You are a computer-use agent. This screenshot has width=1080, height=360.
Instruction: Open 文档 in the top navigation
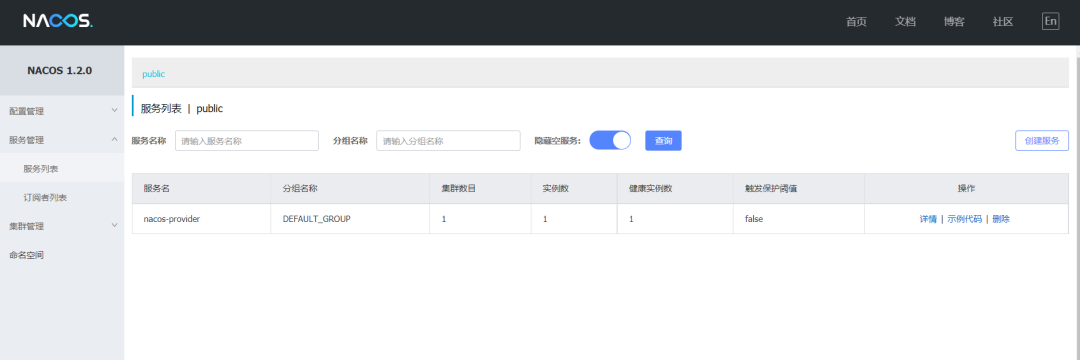(905, 21)
